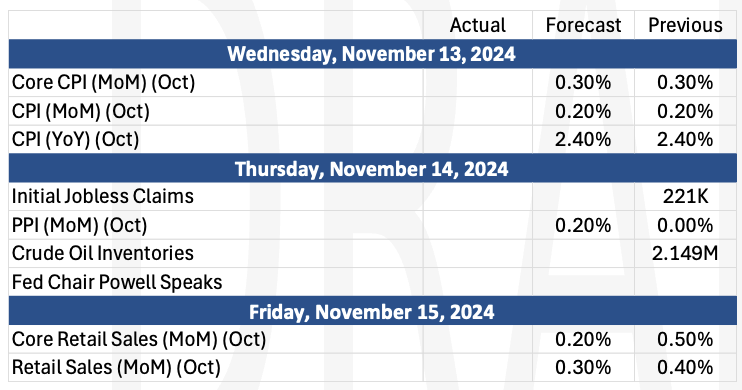The image size is (742, 390).
Task: Select the Actual column header
Action: pyautogui.click(x=477, y=25)
